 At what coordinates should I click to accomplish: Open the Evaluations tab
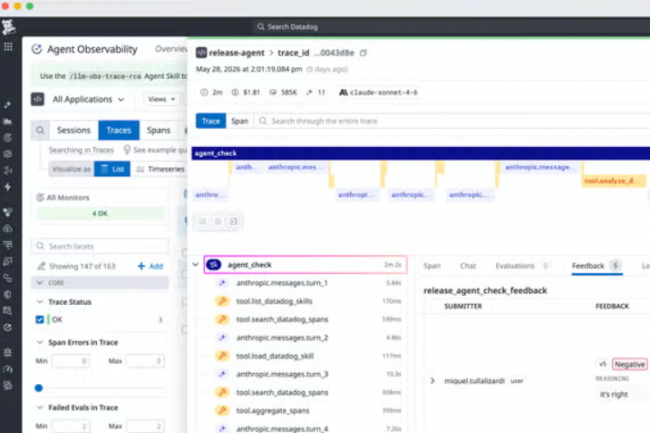[x=521, y=266]
